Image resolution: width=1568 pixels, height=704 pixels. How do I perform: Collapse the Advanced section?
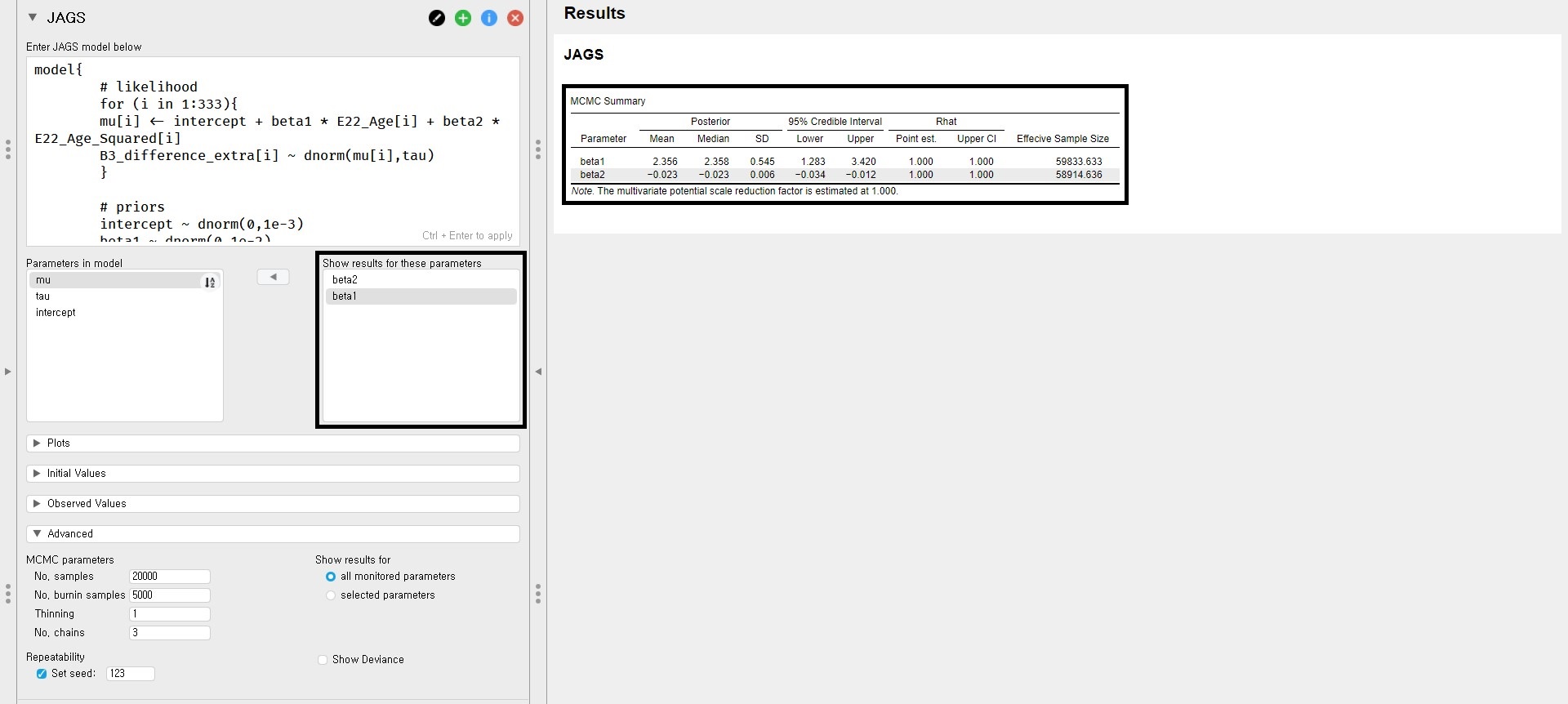click(x=273, y=534)
